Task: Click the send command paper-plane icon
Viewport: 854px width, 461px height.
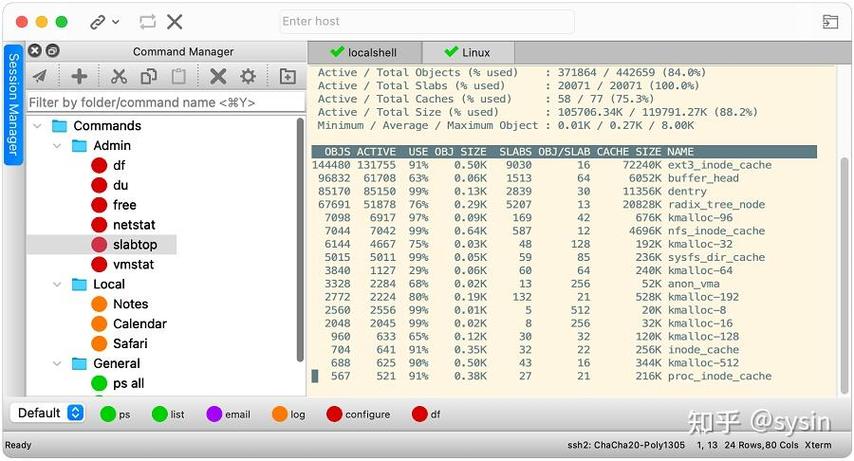Action: (40, 76)
